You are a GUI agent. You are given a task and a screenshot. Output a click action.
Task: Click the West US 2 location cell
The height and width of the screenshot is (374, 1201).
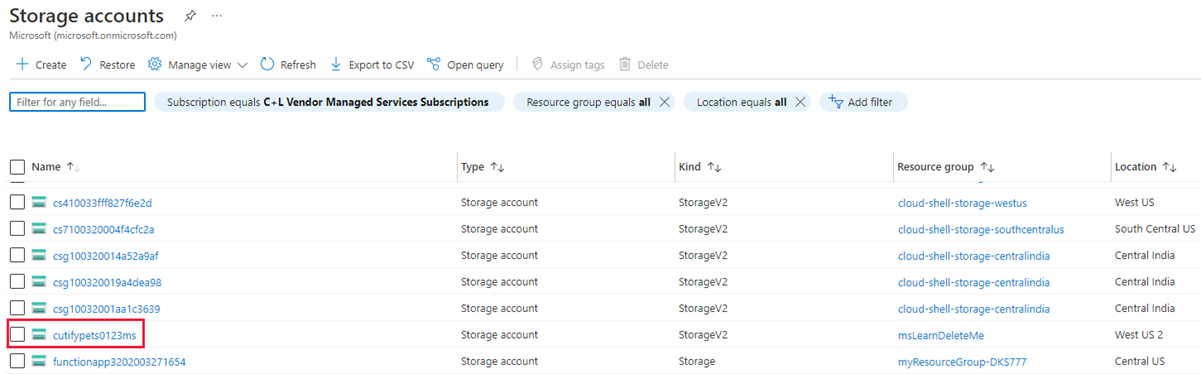pos(1139,335)
